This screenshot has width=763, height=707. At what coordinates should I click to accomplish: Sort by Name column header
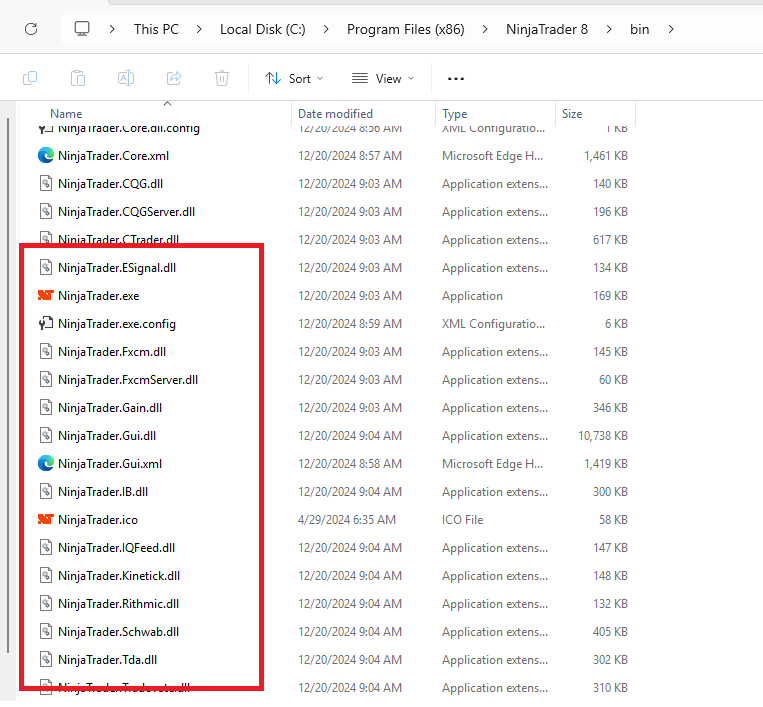pos(66,113)
